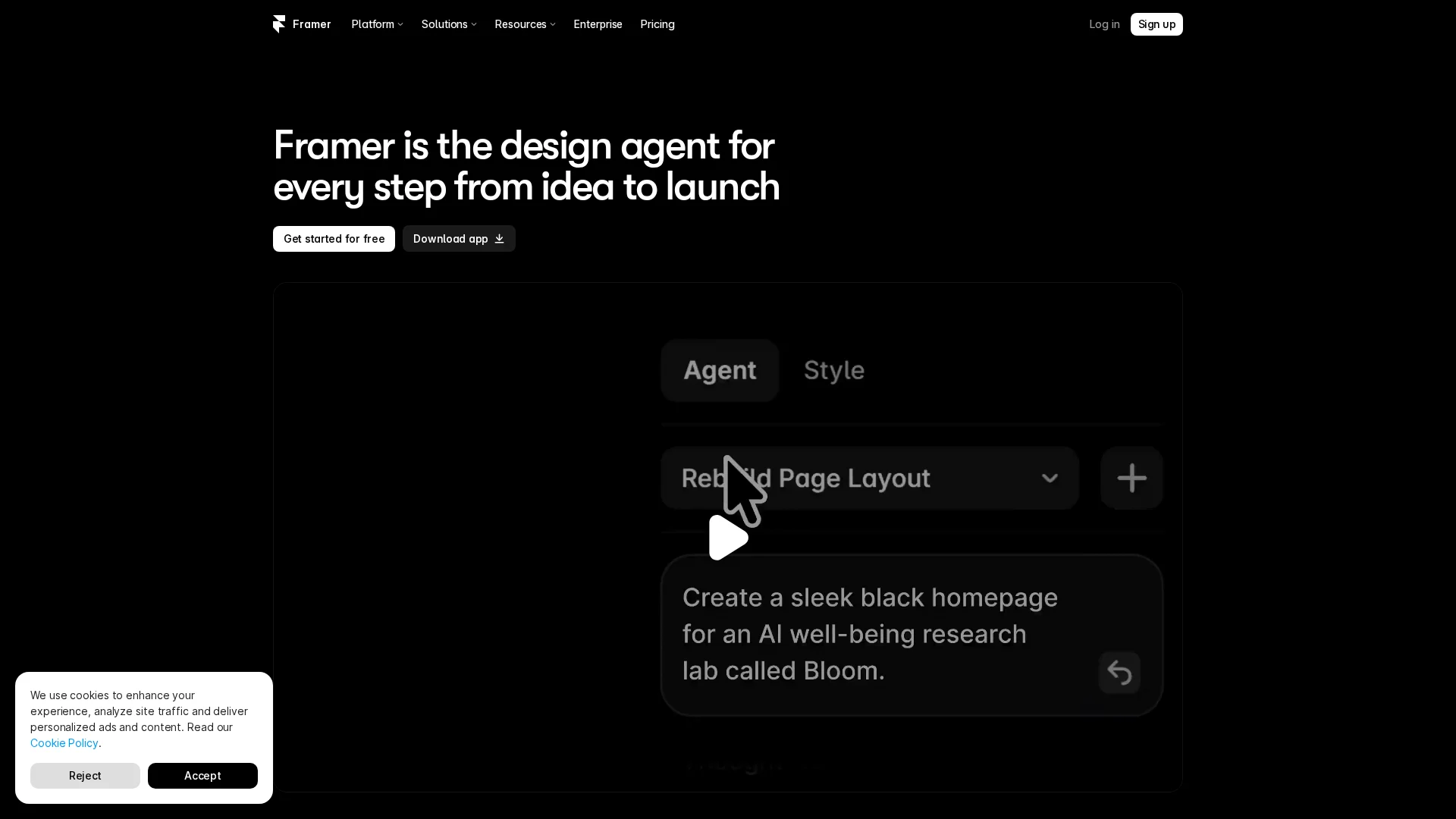Viewport: 1456px width, 819px height.
Task: Open the Pricing page
Action: 657,24
